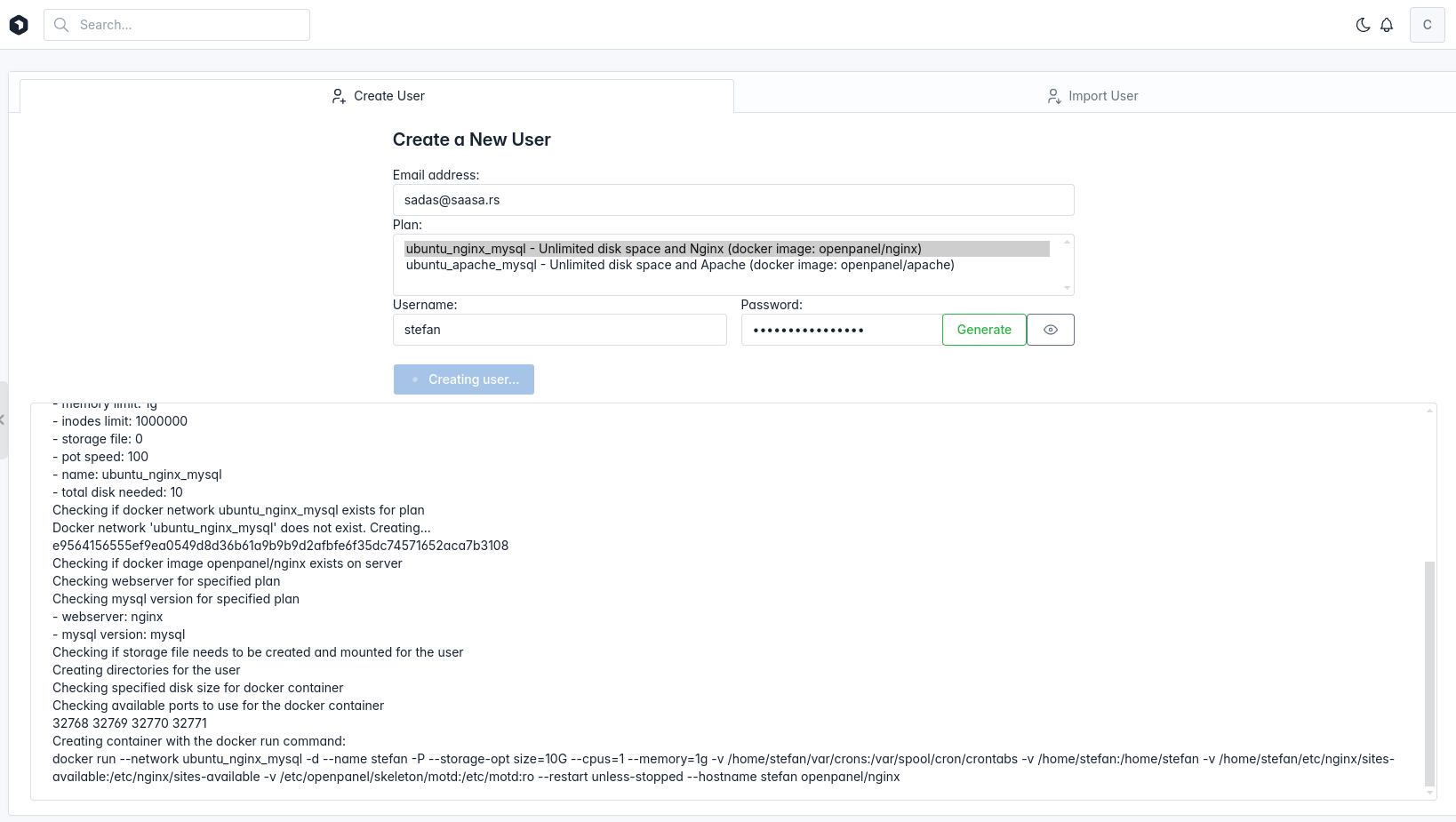The width and height of the screenshot is (1456, 822).
Task: Click the 'Email address:' label
Action: pos(436,175)
